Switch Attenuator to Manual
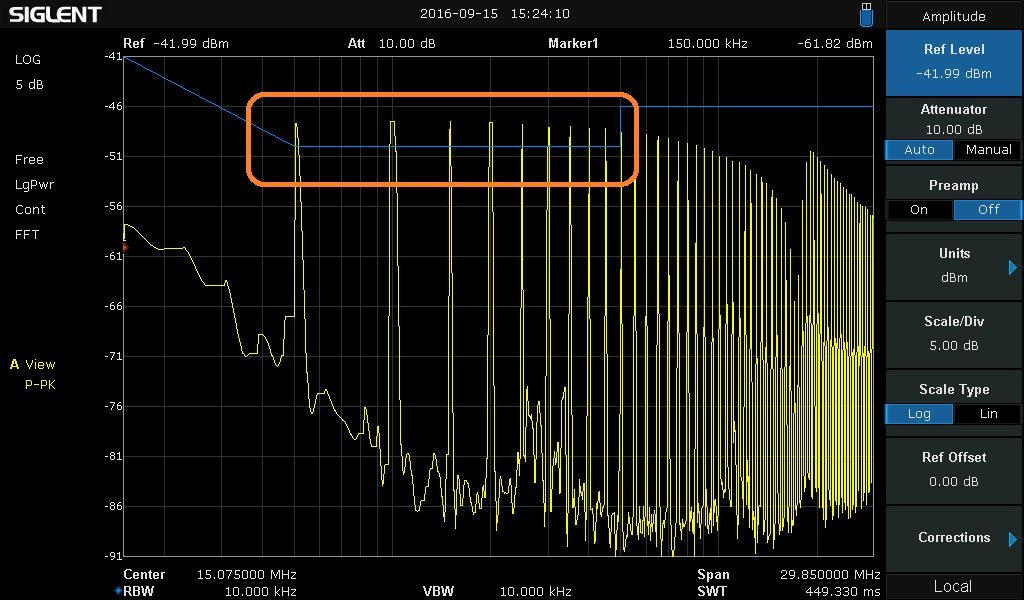 [988, 150]
